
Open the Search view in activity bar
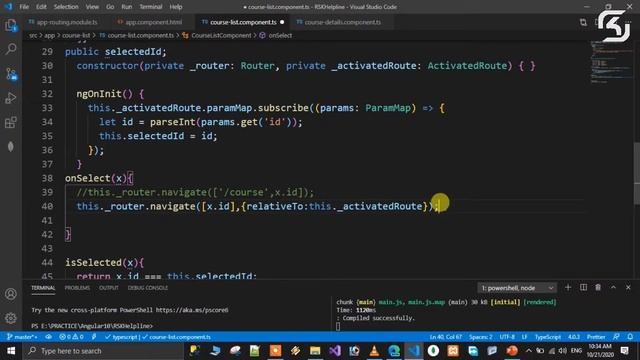[11, 49]
